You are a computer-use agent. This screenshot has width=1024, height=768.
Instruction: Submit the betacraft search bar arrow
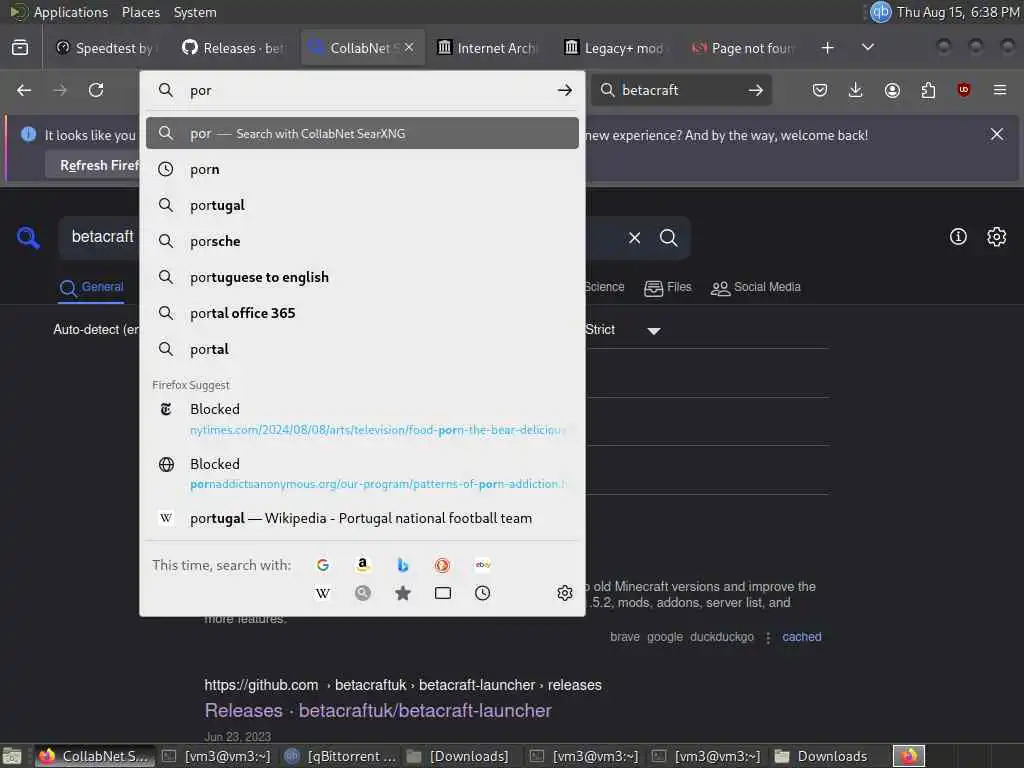point(756,90)
